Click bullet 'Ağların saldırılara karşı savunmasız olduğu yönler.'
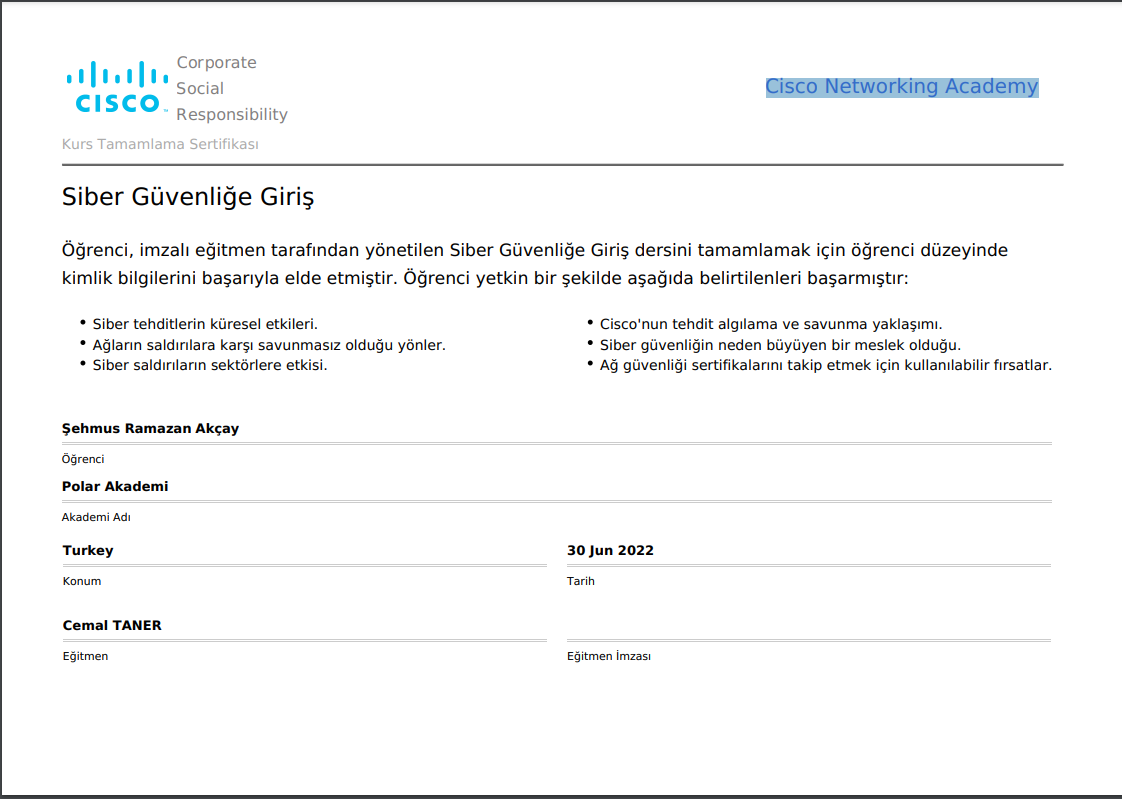The image size is (1122, 799). click(269, 345)
